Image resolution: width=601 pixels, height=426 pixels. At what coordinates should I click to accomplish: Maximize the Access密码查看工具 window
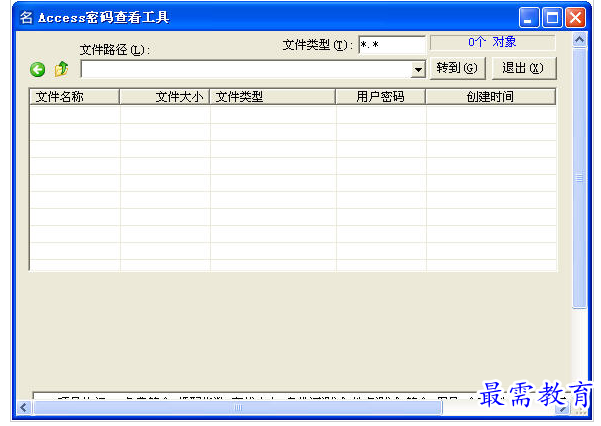click(552, 18)
